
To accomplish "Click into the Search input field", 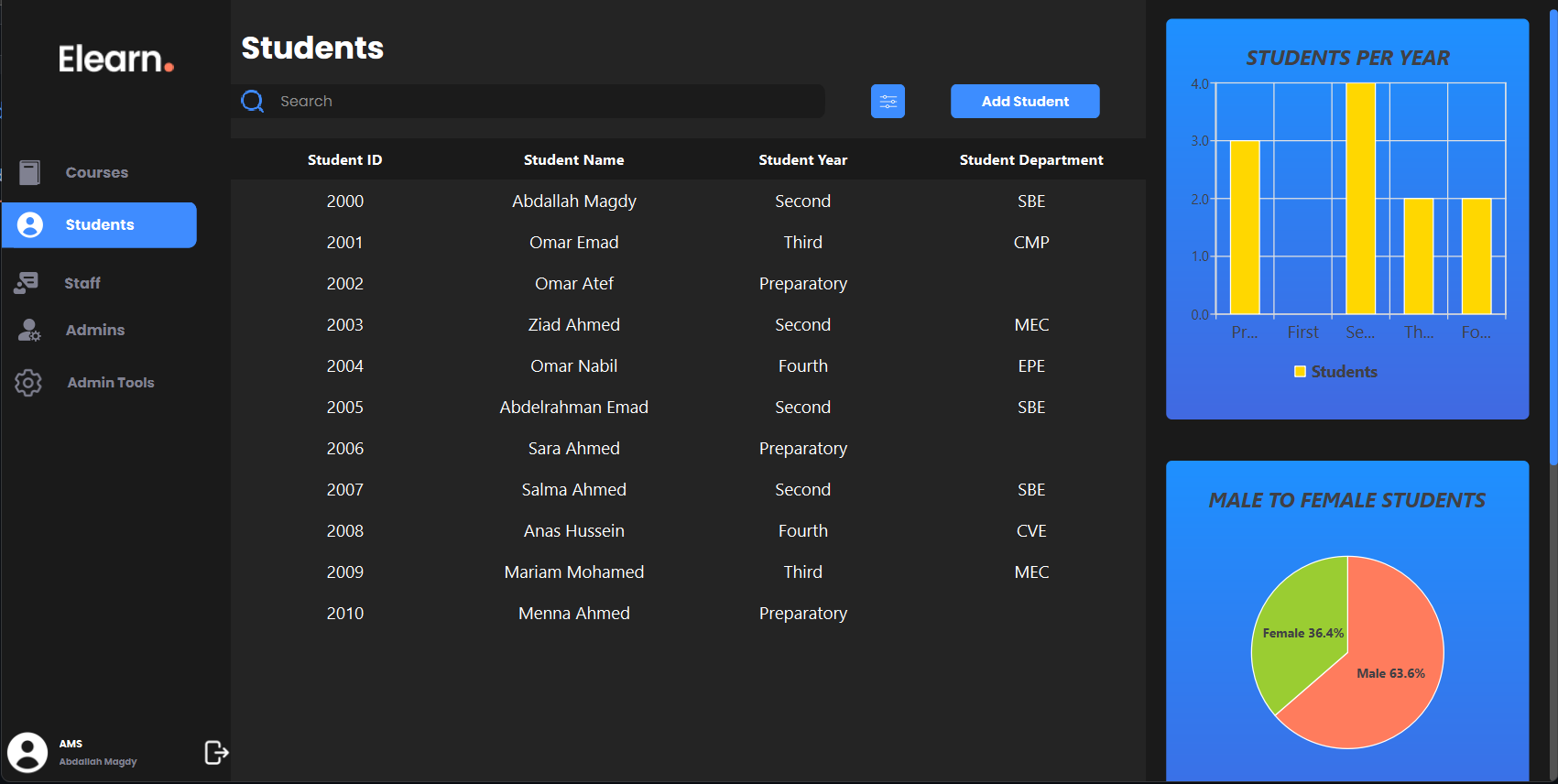I will point(550,102).
